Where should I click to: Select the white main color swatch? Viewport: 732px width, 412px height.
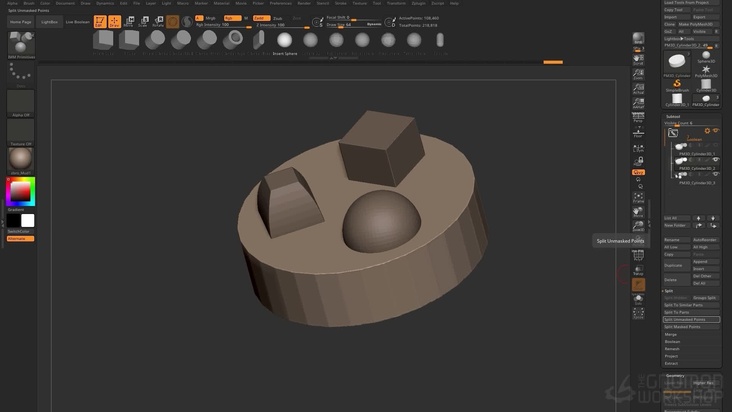[x=28, y=220]
